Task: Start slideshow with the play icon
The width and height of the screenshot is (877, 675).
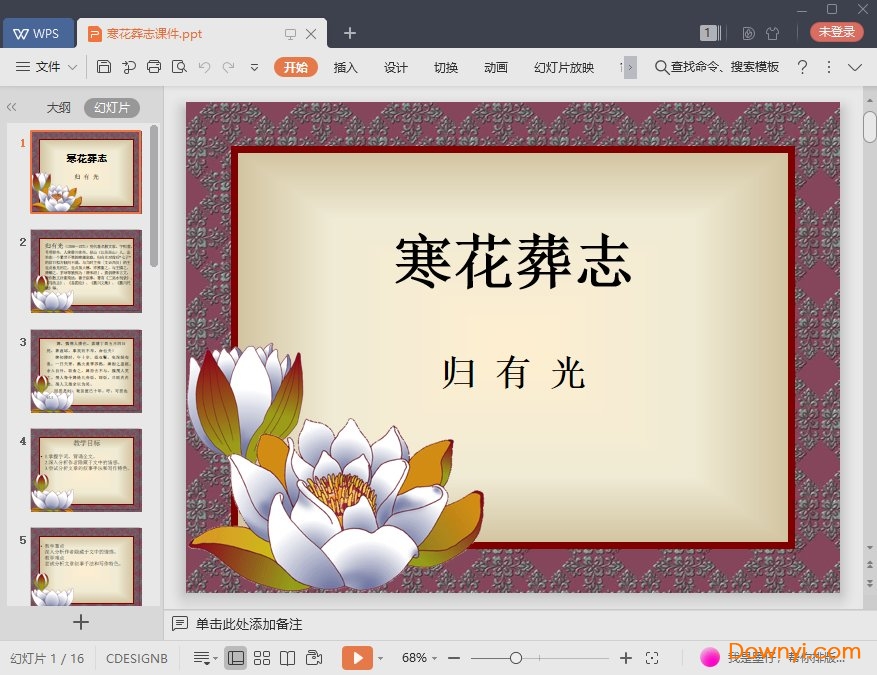Action: coord(356,658)
